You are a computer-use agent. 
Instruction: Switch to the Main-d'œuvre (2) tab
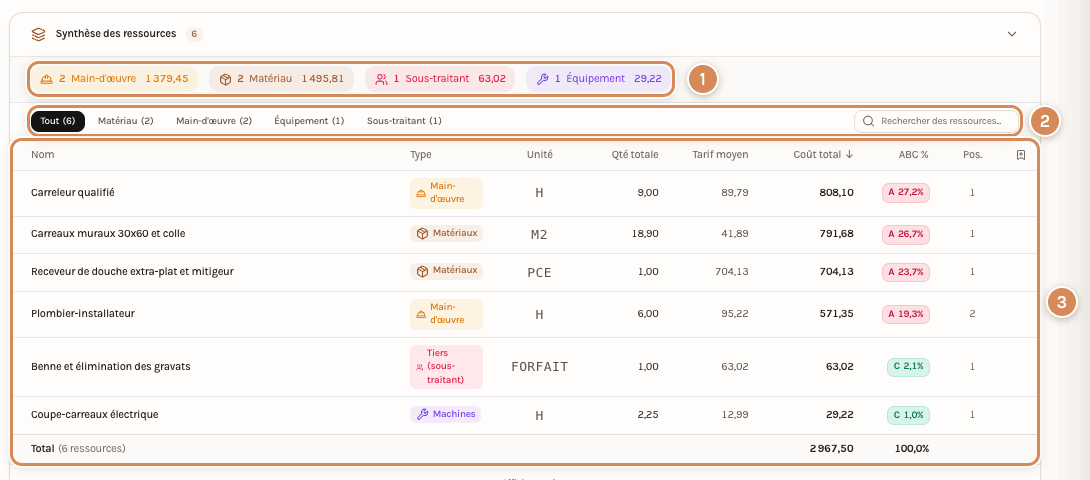[x=214, y=121]
